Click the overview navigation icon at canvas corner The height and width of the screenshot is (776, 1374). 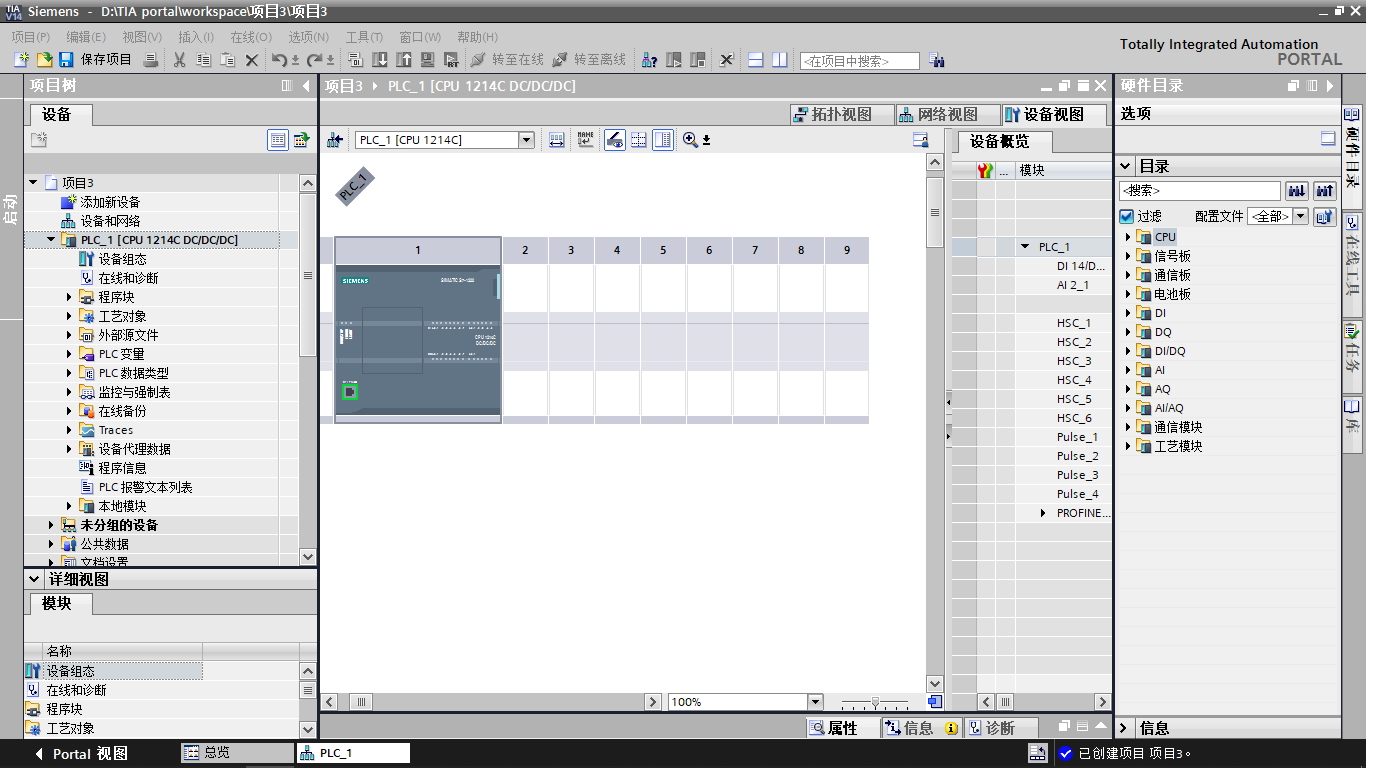(x=934, y=702)
